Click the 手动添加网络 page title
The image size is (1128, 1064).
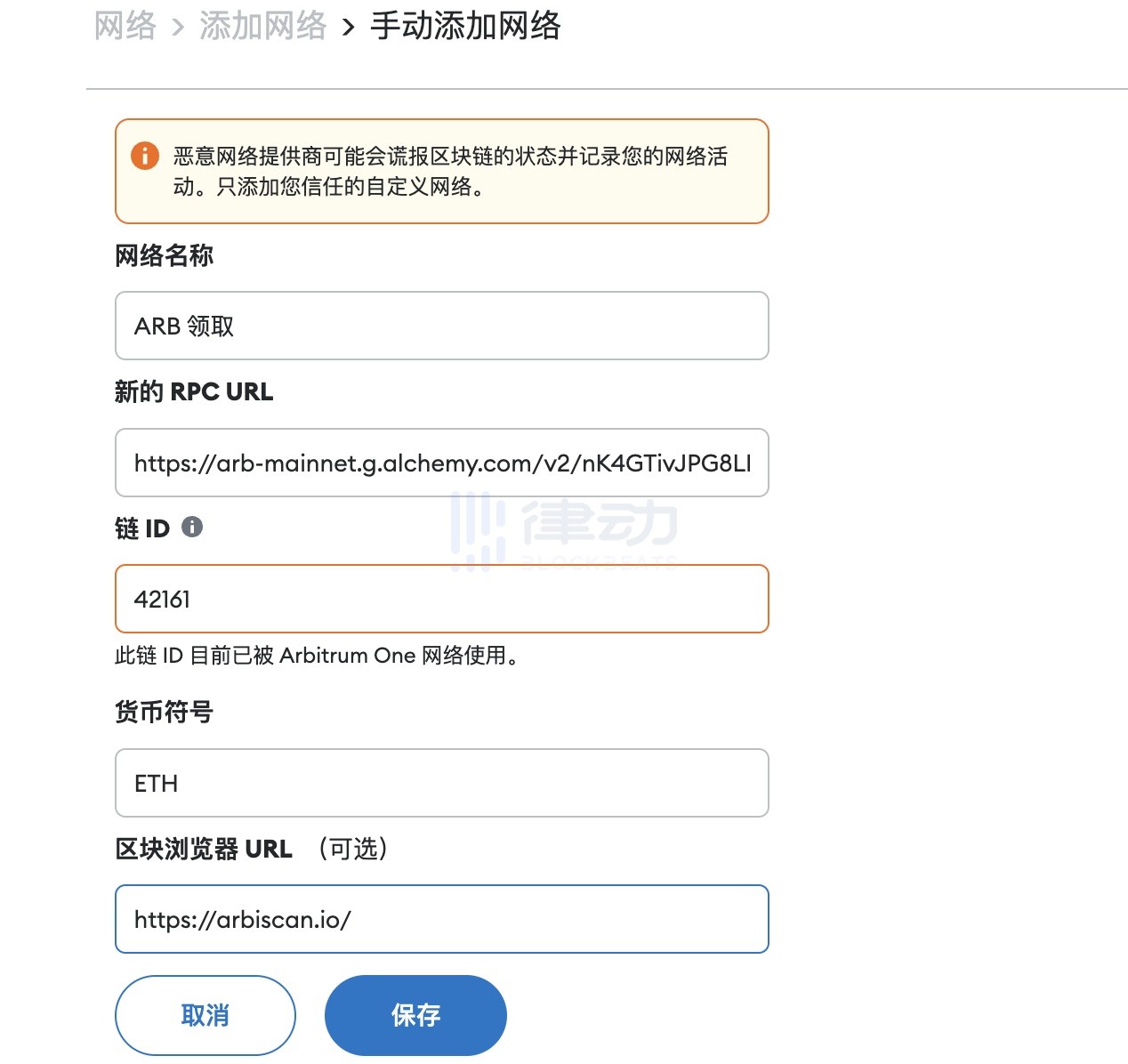[x=465, y=27]
